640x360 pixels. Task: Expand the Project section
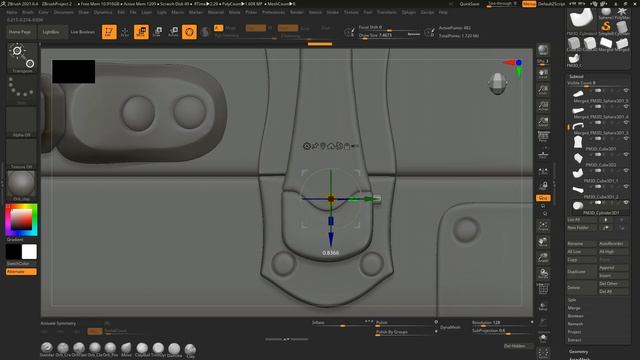pos(574,332)
